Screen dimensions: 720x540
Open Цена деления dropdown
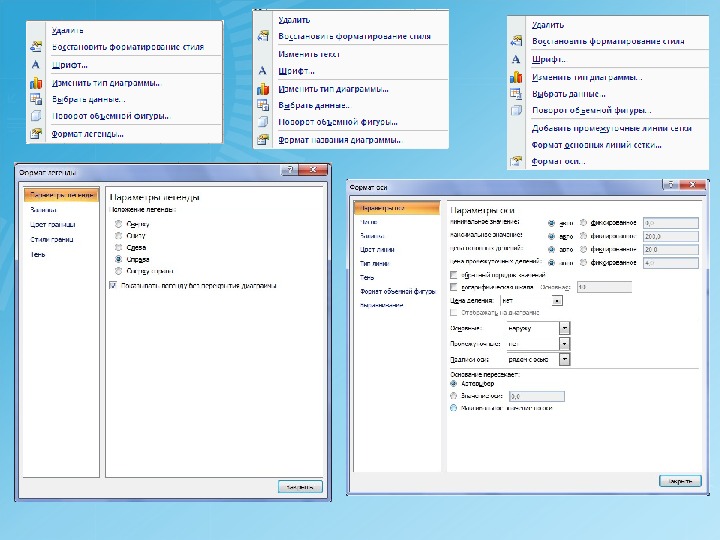(x=557, y=301)
